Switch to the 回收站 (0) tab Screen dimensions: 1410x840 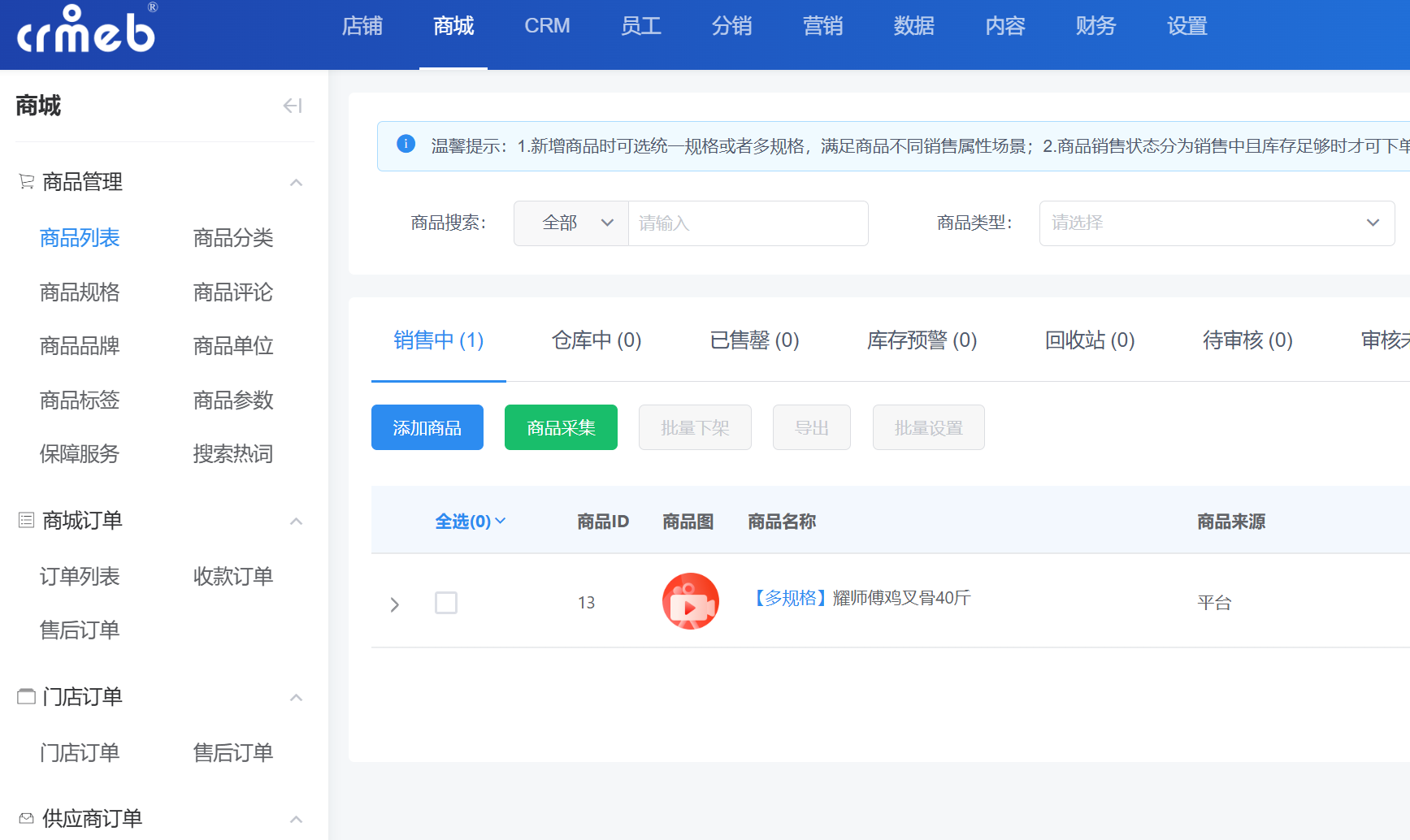(x=1090, y=340)
